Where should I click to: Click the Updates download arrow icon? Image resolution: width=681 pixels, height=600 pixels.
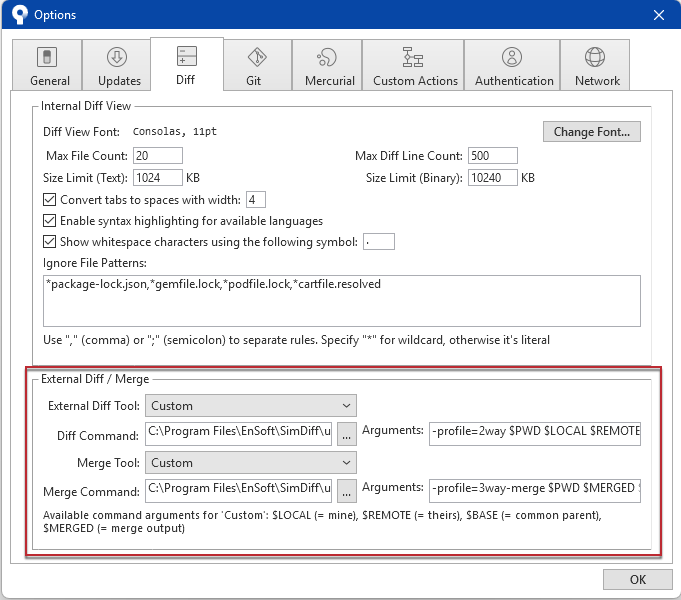pyautogui.click(x=117, y=57)
